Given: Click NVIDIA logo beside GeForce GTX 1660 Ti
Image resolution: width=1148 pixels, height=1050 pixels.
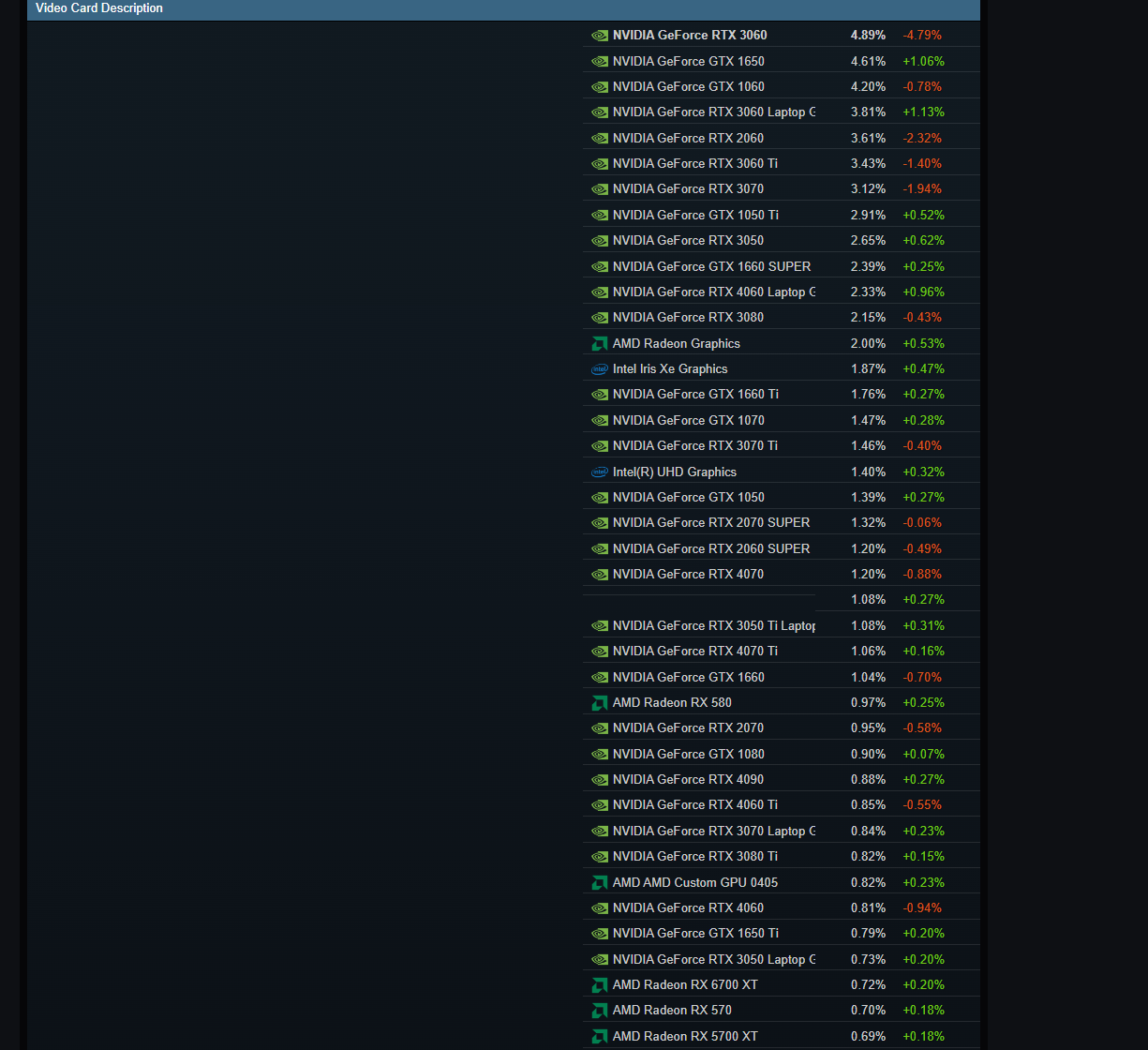Looking at the screenshot, I should pos(600,395).
